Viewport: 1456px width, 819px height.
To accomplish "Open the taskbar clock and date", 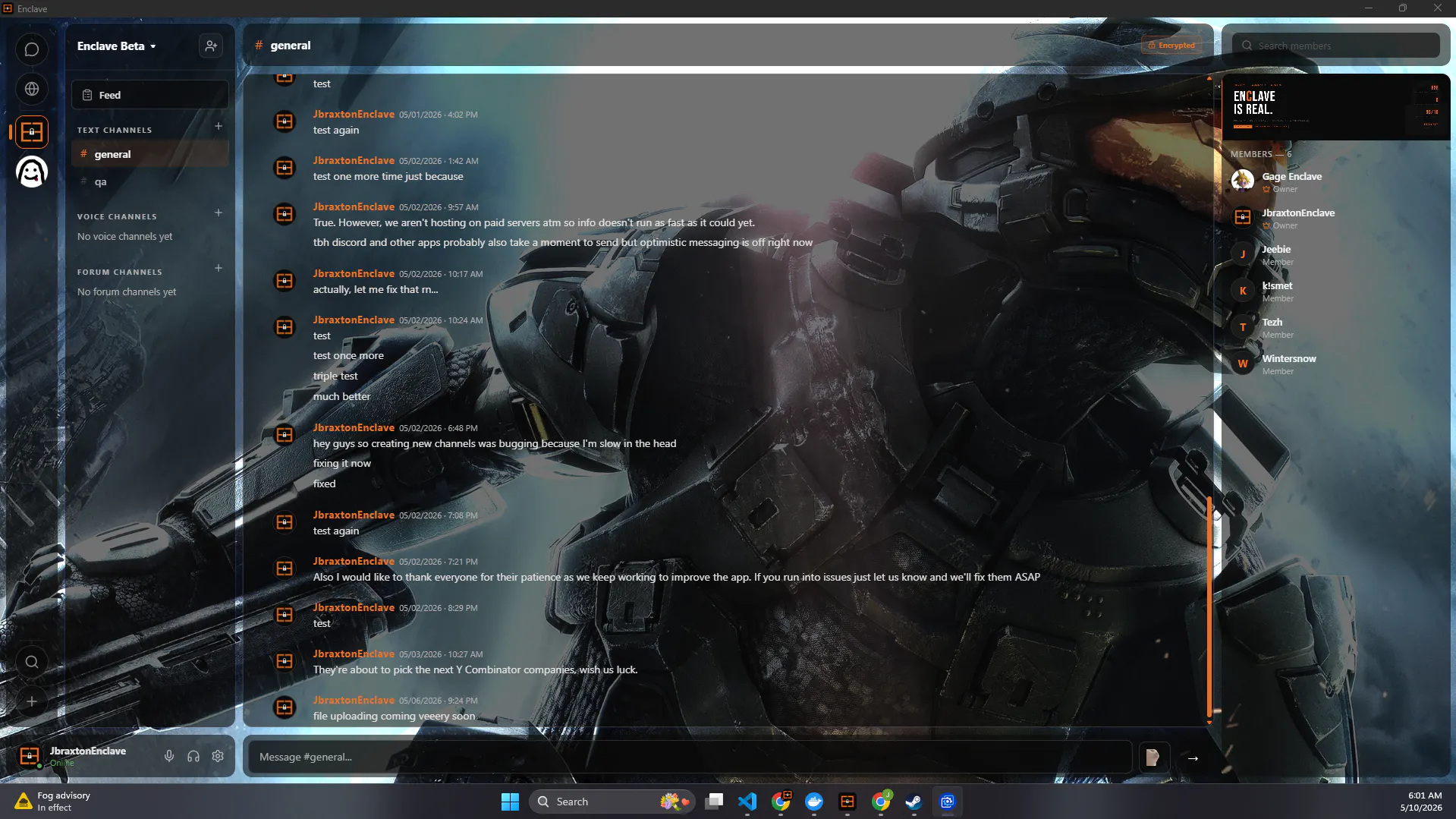I will coord(1421,802).
